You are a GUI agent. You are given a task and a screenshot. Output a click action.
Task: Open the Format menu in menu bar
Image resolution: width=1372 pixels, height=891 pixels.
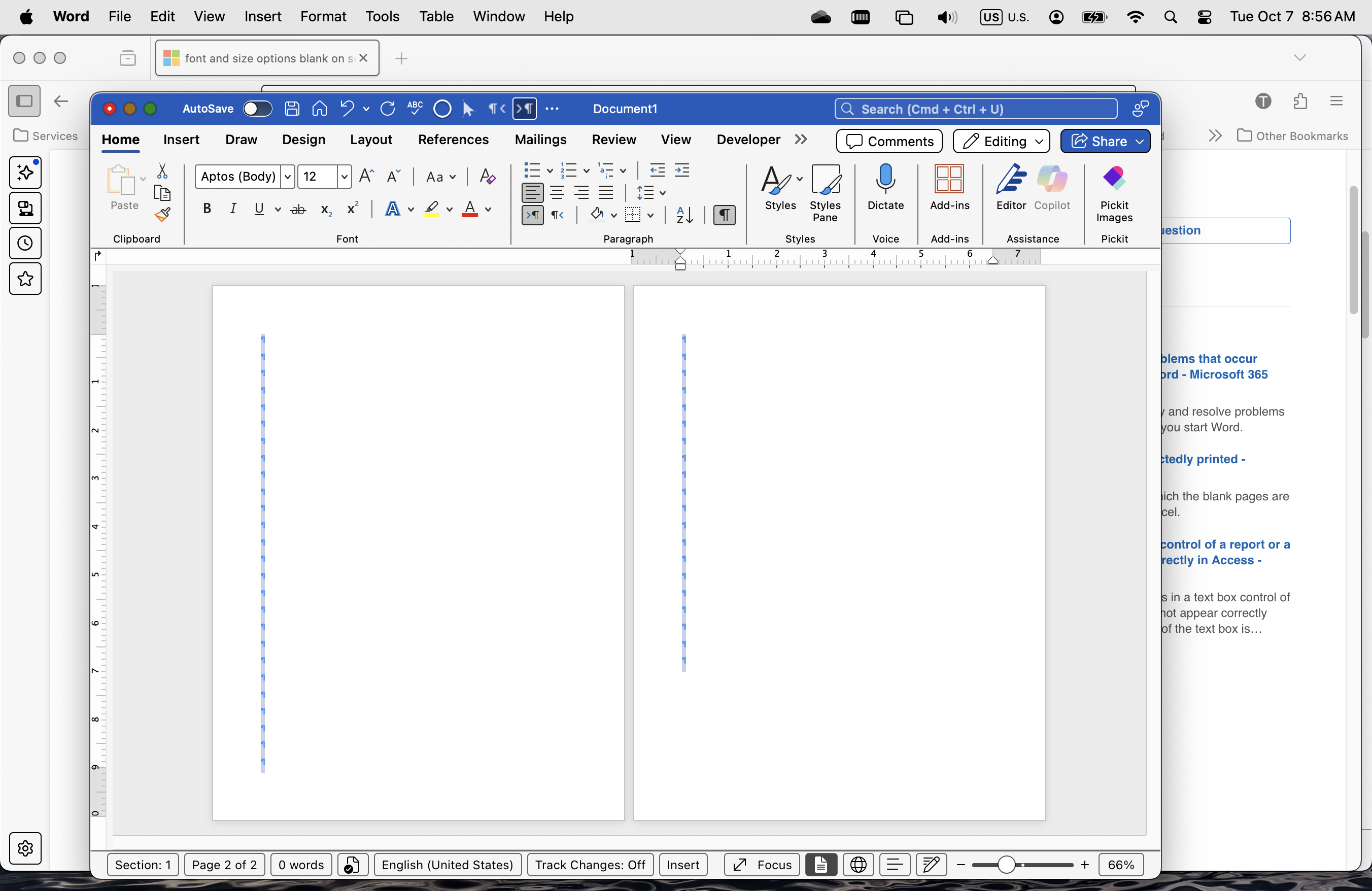323,16
